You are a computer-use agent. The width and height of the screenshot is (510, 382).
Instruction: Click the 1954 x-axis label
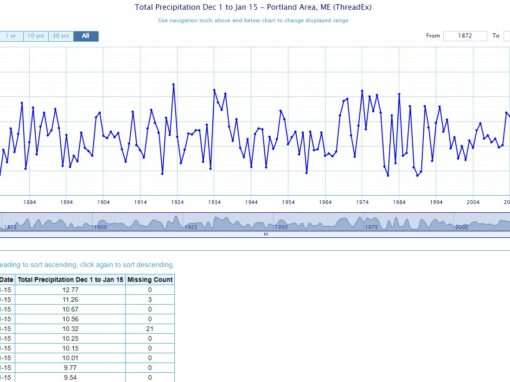[288, 202]
